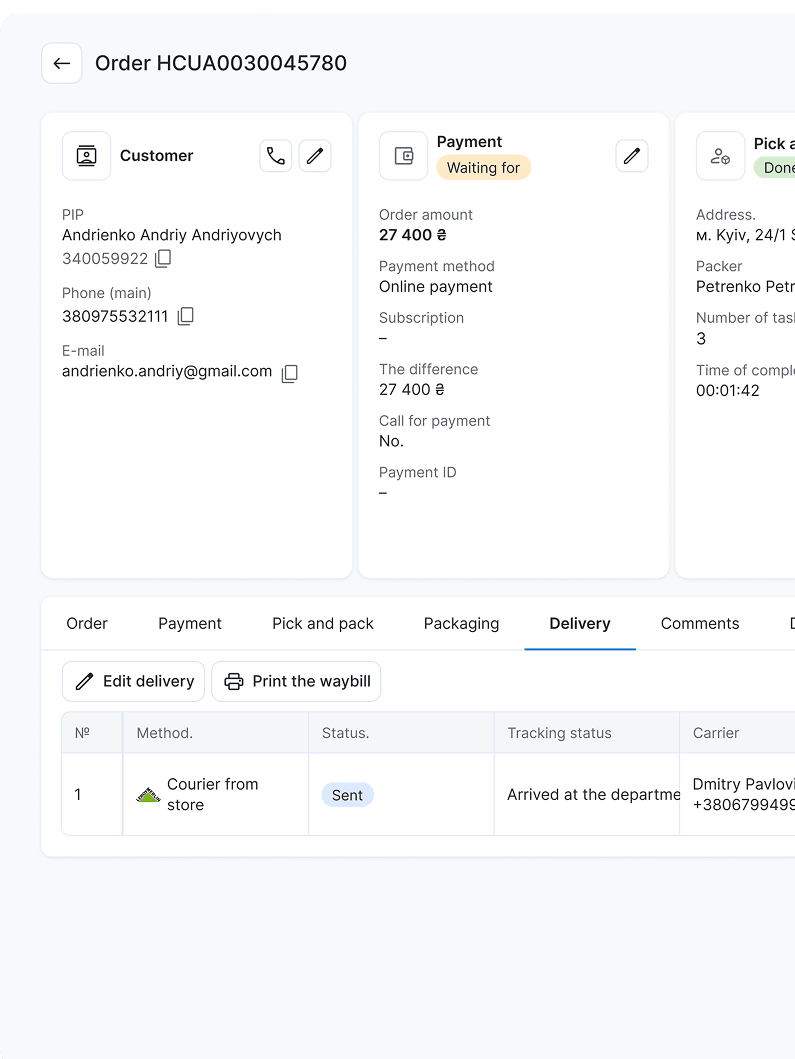Viewport: 795px width, 1059px height.
Task: Copy the customer ID 340059922
Action: pyautogui.click(x=163, y=258)
